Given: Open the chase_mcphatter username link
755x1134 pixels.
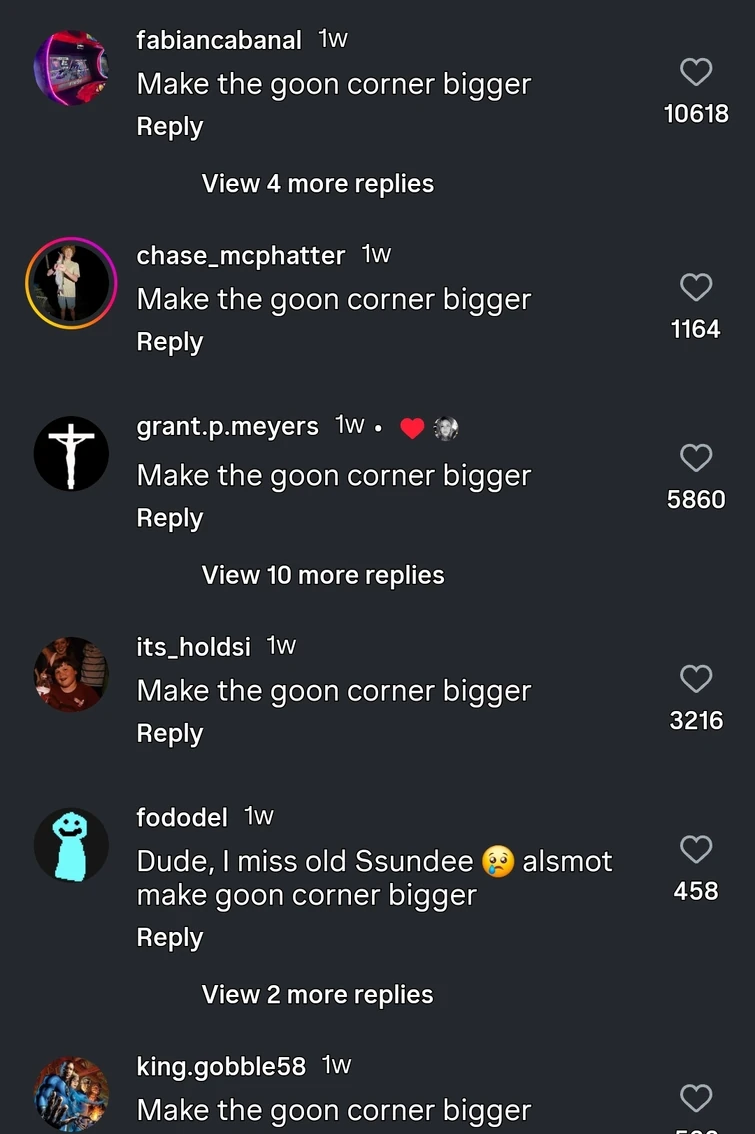Looking at the screenshot, I should click(x=240, y=256).
